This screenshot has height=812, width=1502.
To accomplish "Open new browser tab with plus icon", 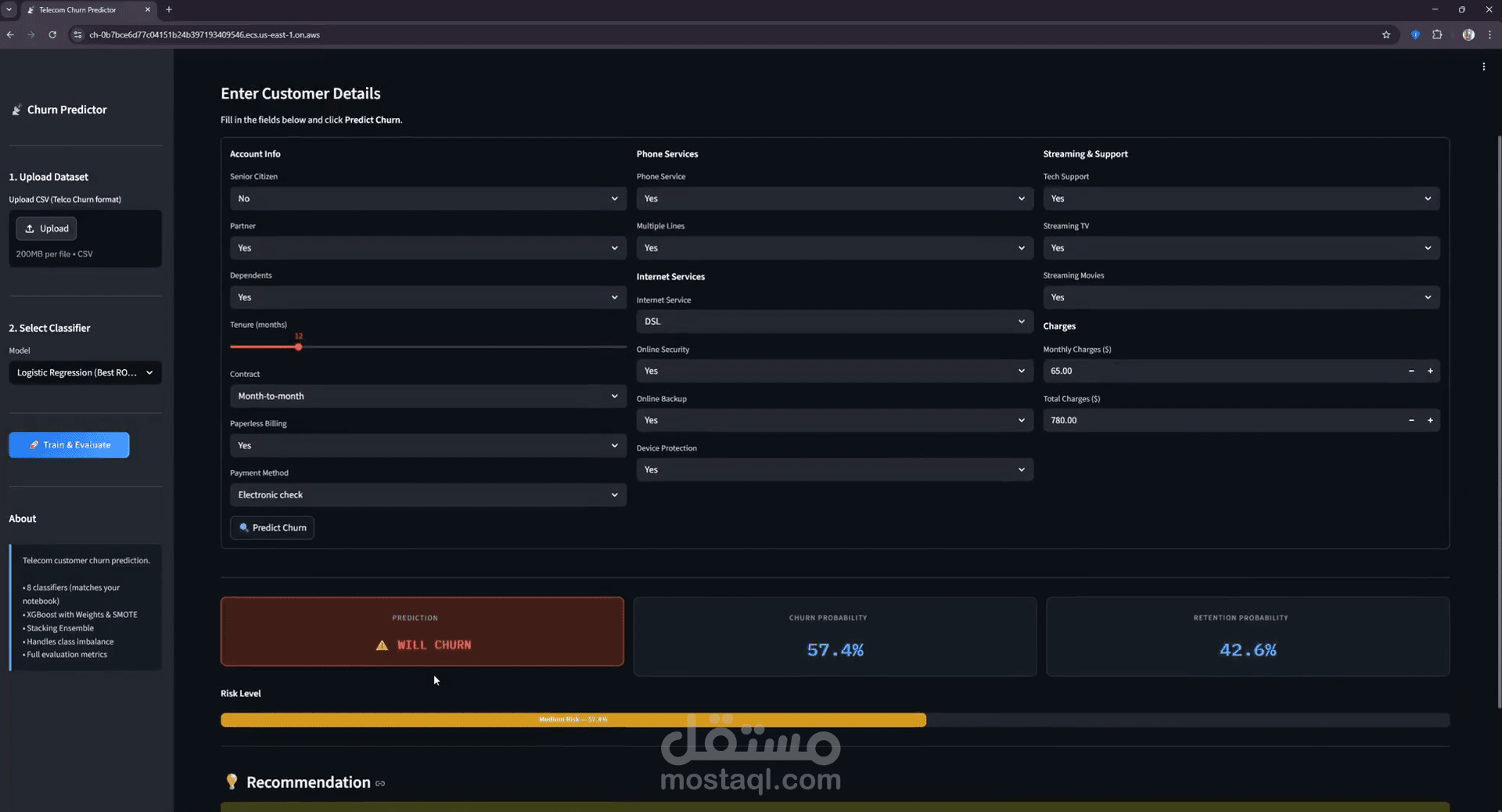I will 169,9.
